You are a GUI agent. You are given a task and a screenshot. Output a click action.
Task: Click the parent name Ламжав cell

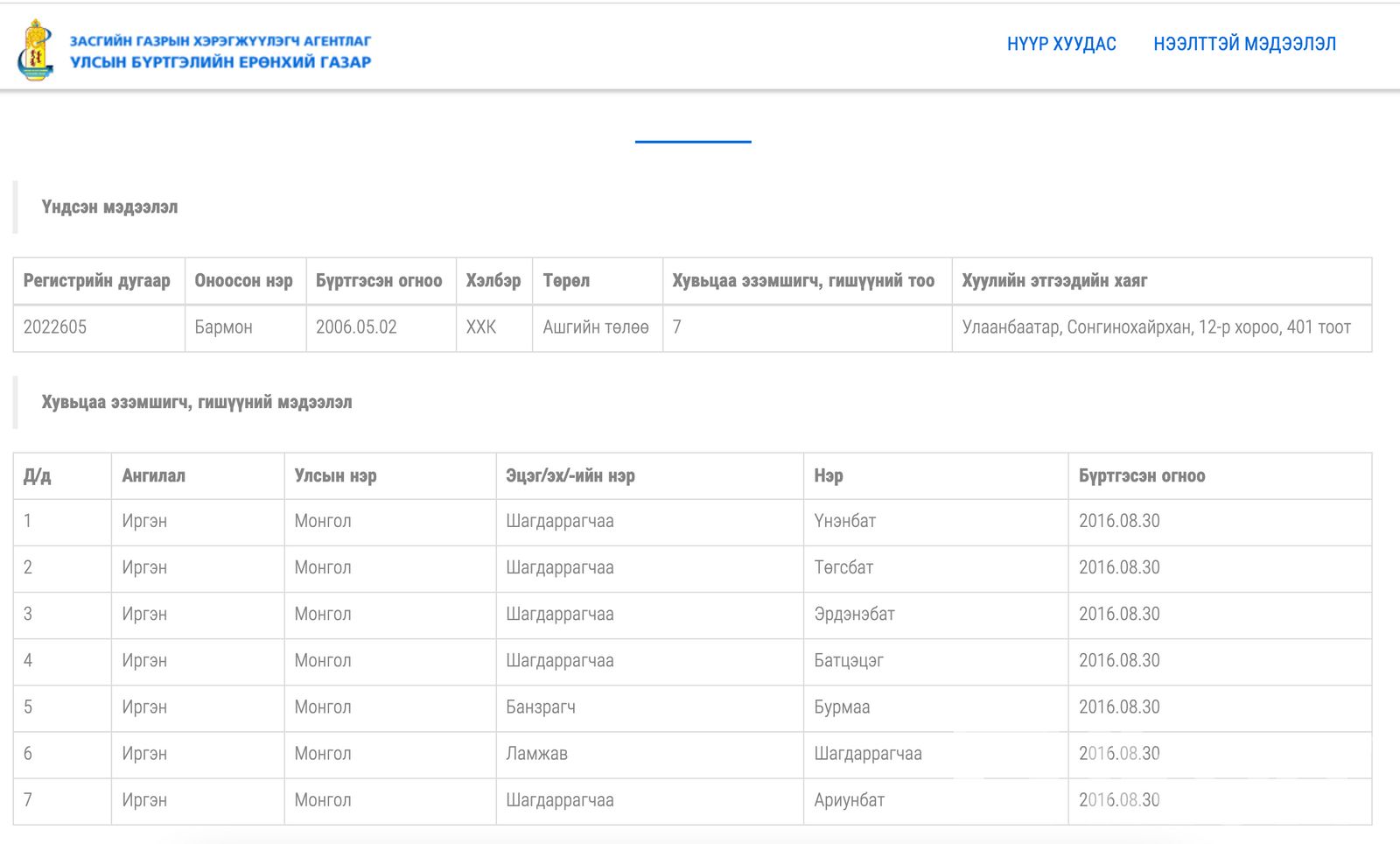tap(536, 753)
